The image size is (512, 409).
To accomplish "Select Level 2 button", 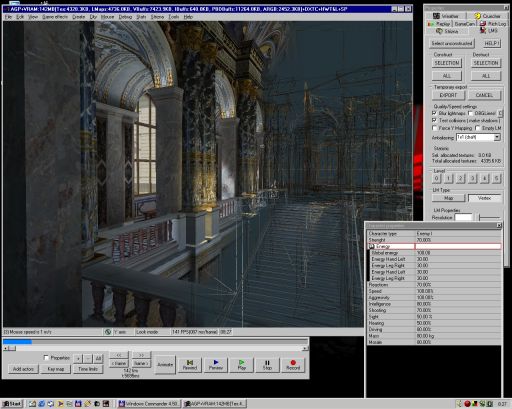I will 460,179.
